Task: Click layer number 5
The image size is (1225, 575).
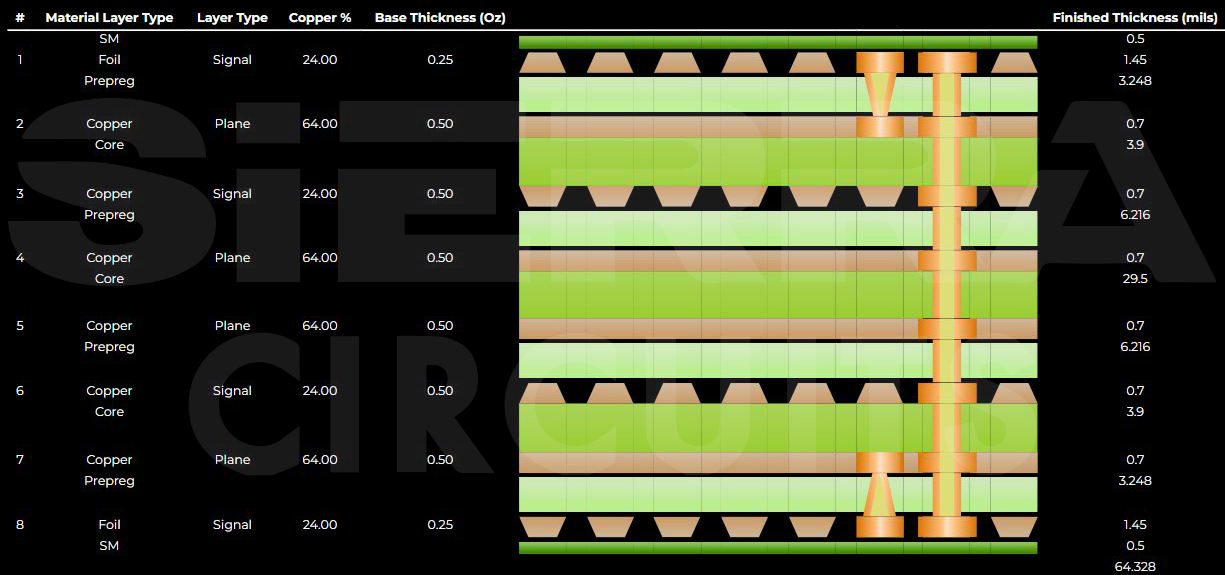Action: point(19,326)
